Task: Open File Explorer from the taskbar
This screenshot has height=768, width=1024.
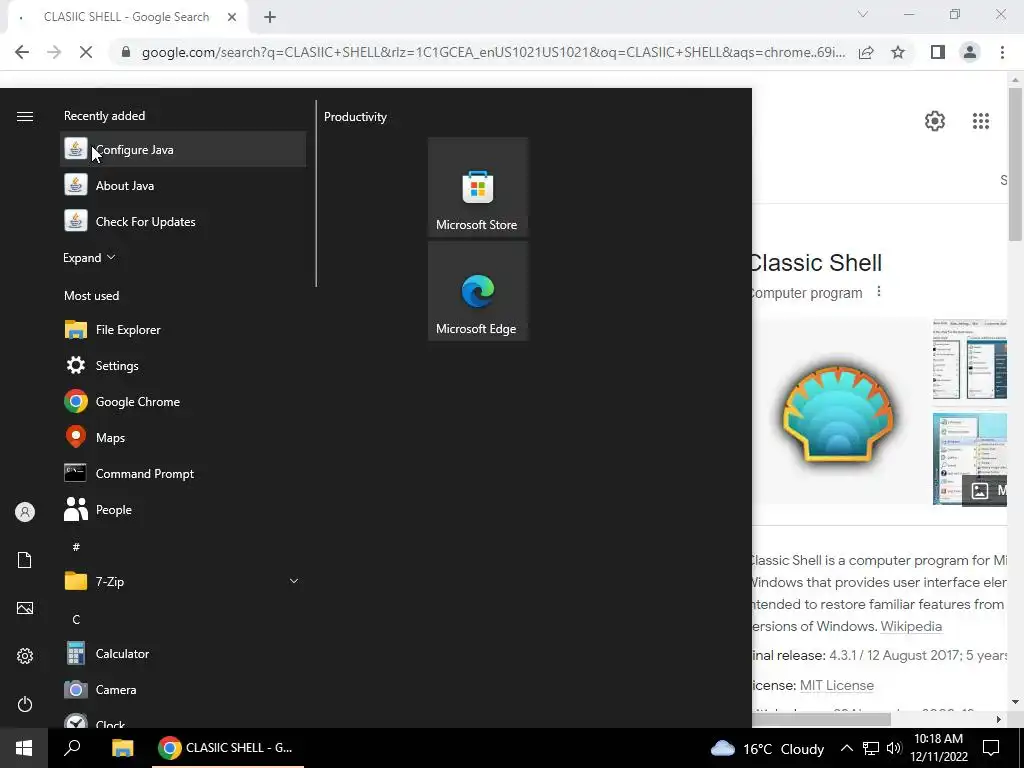Action: [122, 748]
